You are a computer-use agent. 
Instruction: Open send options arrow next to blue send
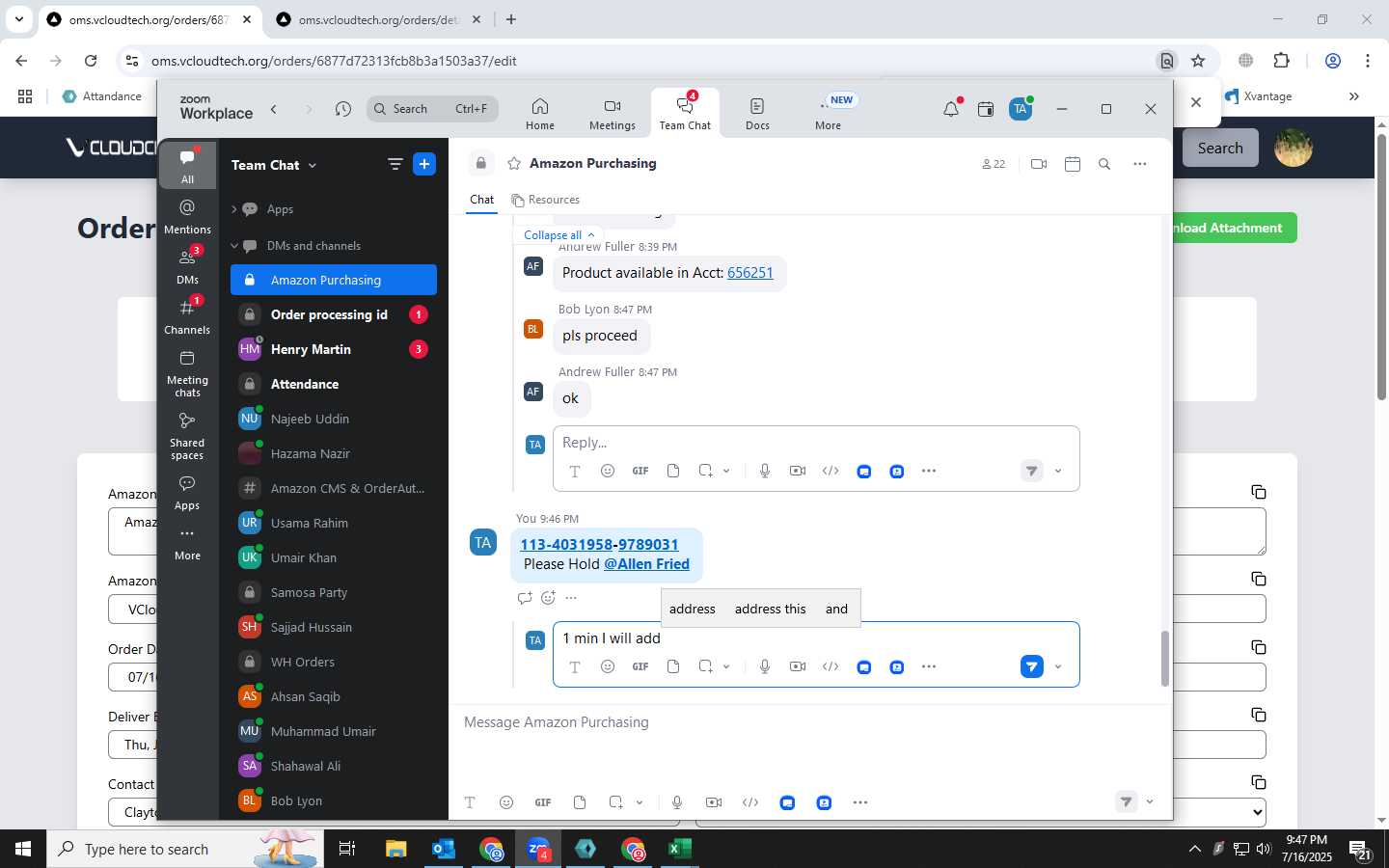pos(1058,666)
